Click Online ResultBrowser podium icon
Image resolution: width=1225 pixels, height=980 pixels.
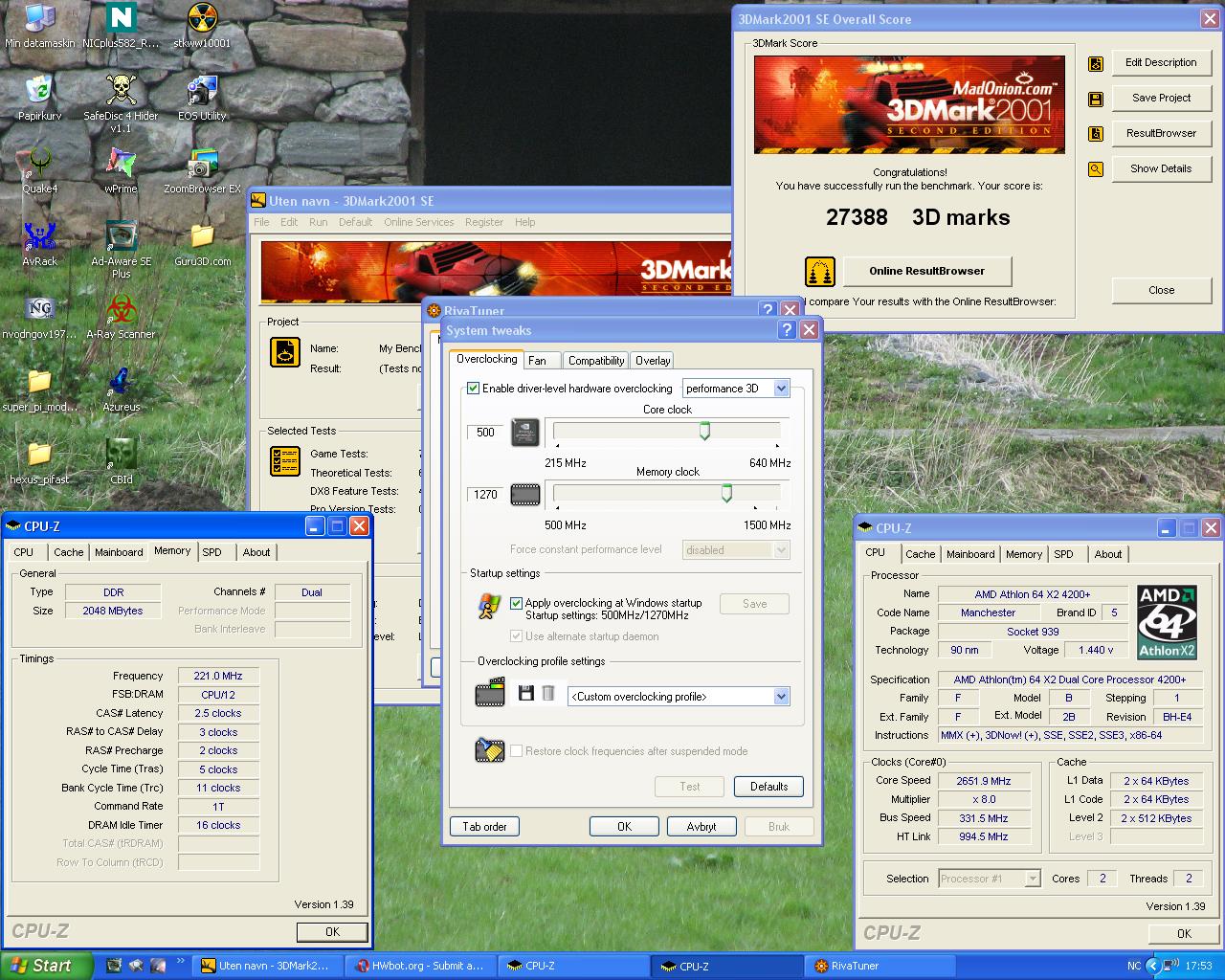820,272
